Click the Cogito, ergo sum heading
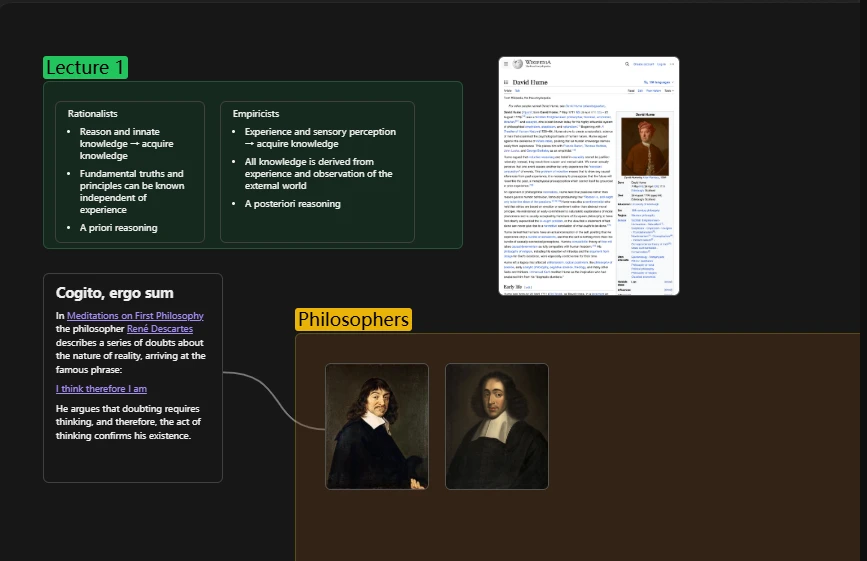Image resolution: width=867 pixels, height=561 pixels. point(115,293)
